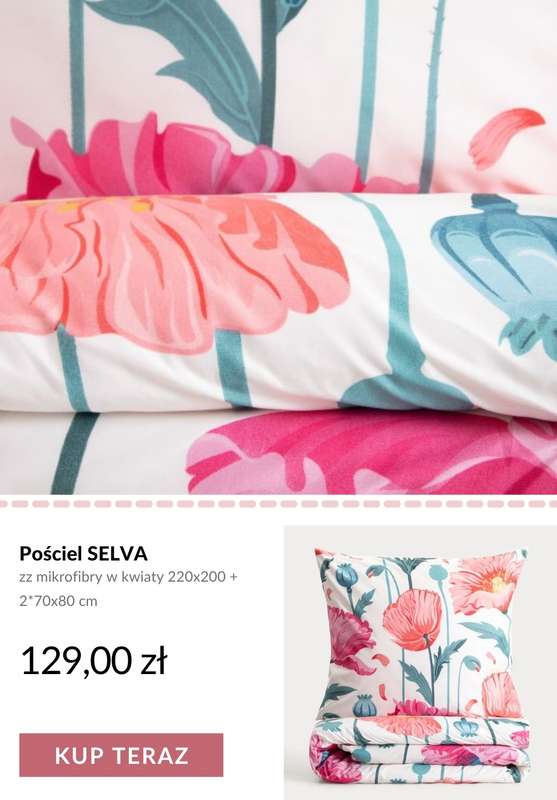Viewport: 557px width, 800px height.
Task: Open the SELVA bedding product thumbnail
Action: pyautogui.click(x=420, y=663)
